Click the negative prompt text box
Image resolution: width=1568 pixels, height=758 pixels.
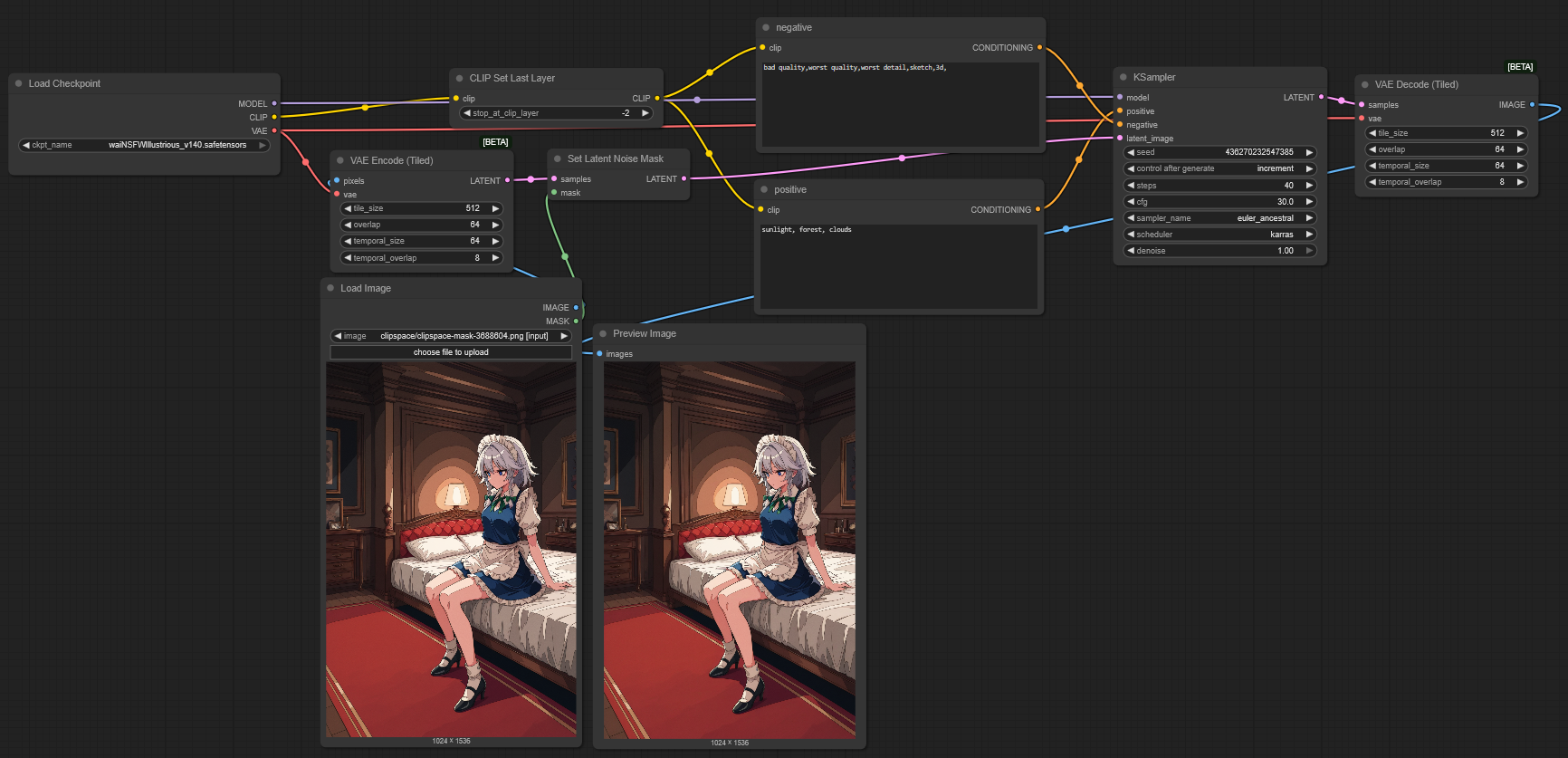(x=901, y=103)
